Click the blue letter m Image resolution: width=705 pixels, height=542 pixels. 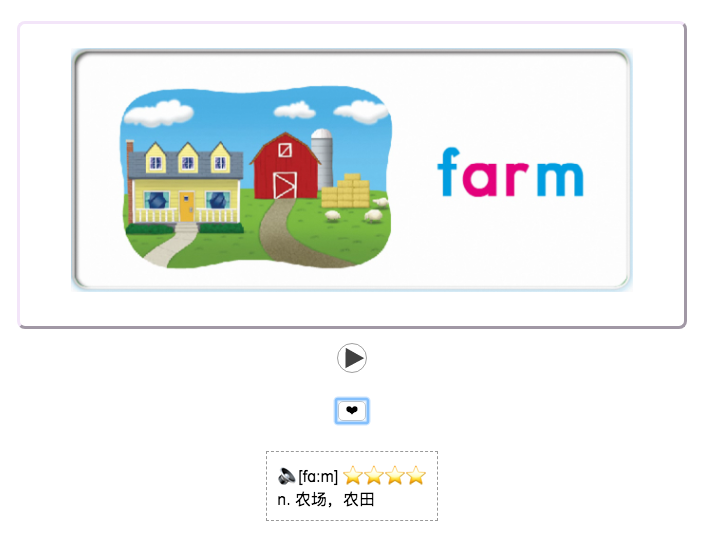coord(560,179)
